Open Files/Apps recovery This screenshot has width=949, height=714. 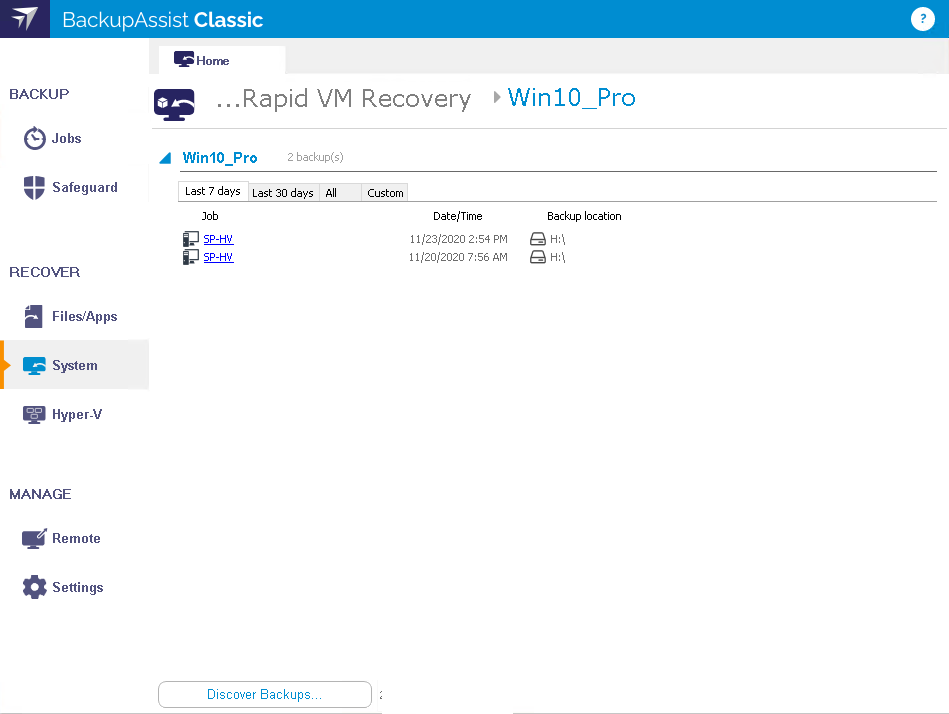click(x=85, y=316)
